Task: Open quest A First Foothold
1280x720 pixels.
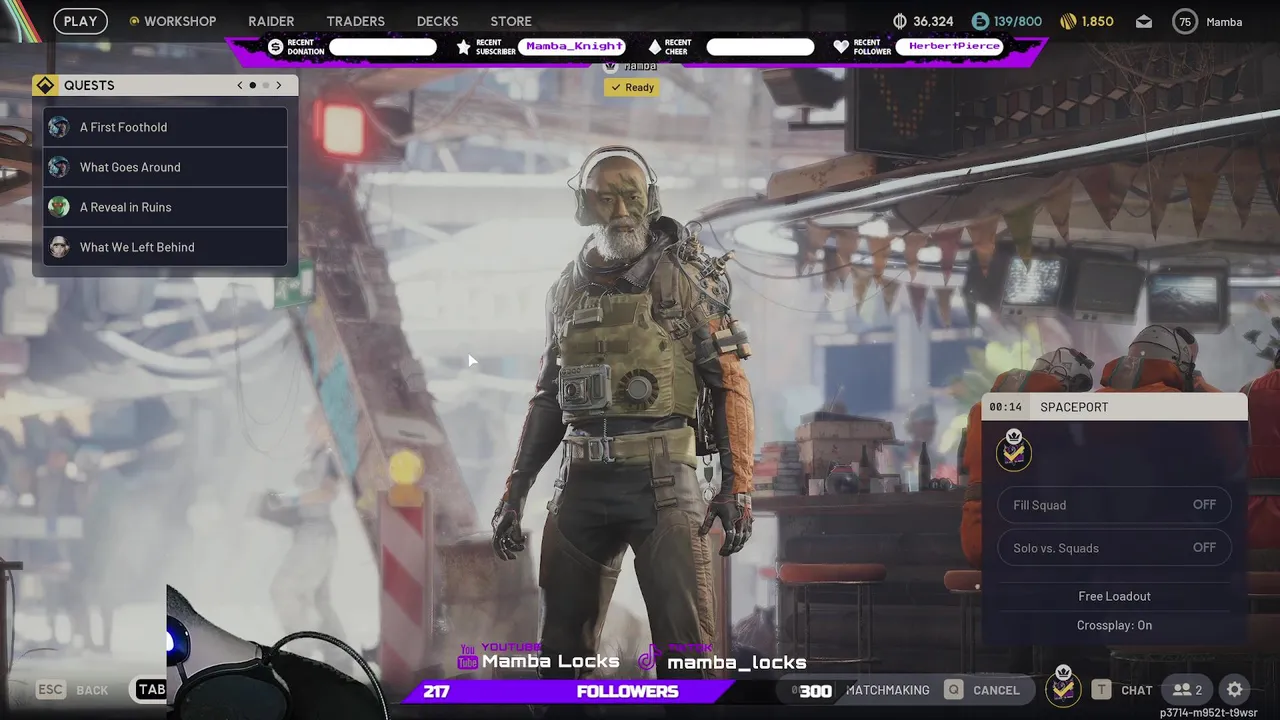Action: click(165, 127)
